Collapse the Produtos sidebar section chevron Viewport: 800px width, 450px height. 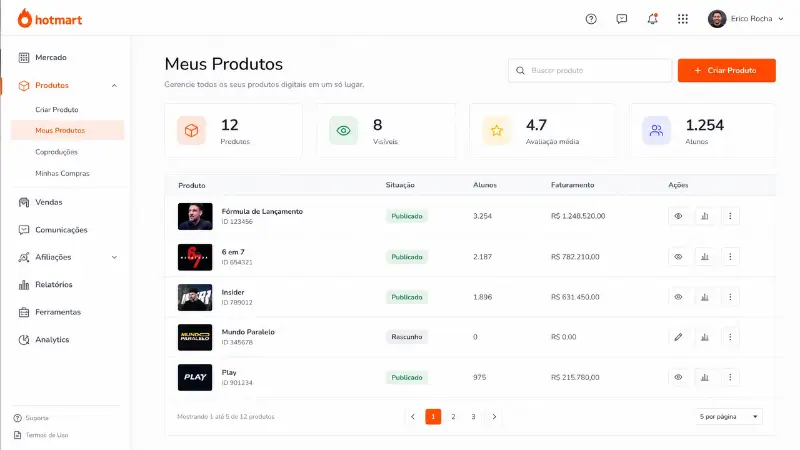coord(114,86)
